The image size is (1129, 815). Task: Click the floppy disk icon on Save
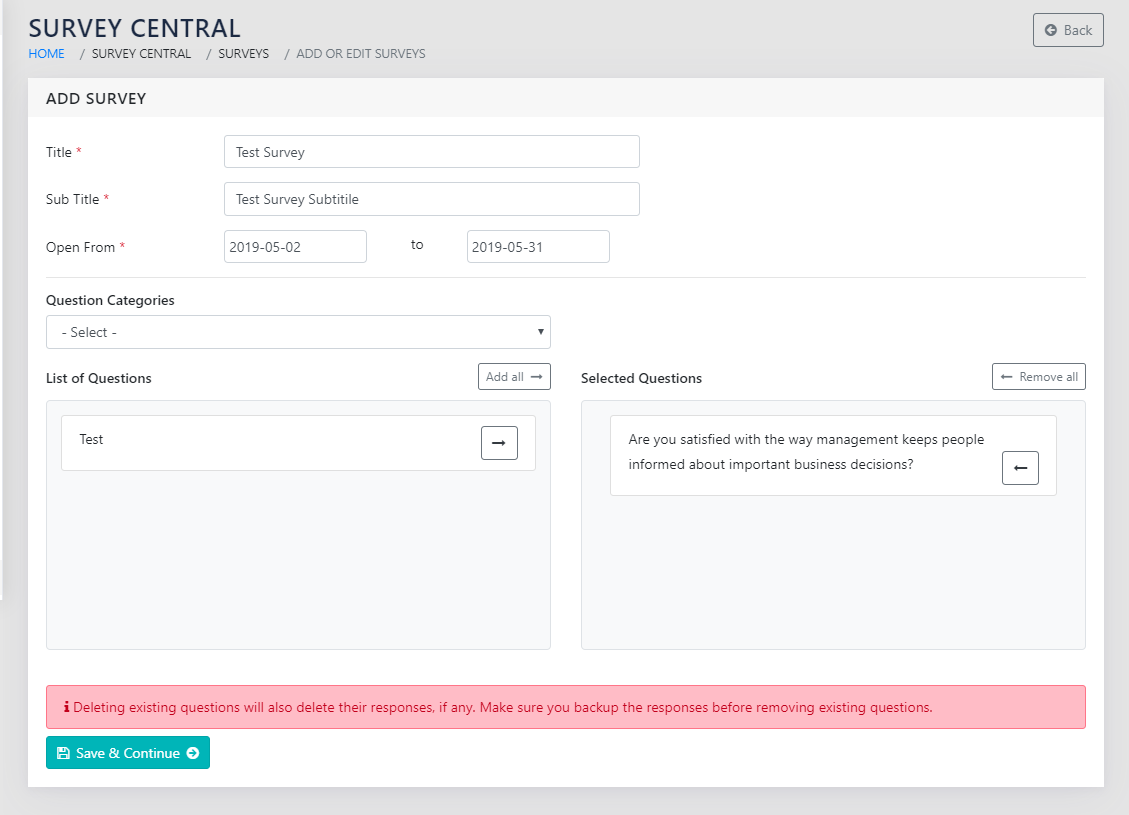point(63,753)
